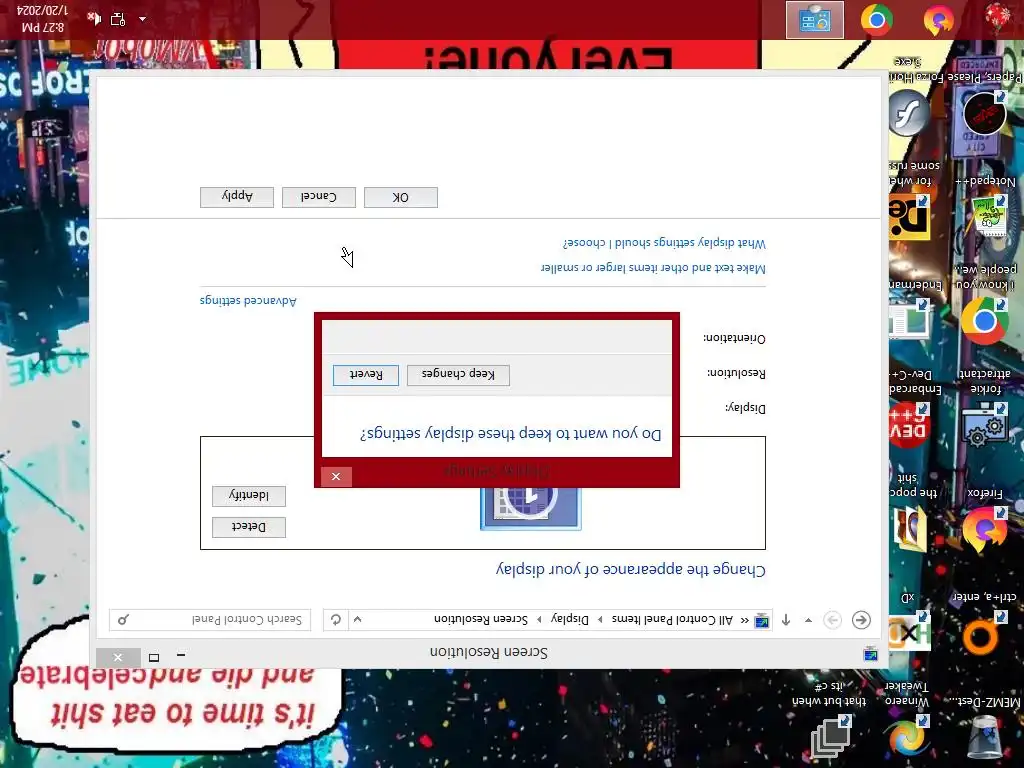Click the 8:27 PM taskbar clock
Image resolution: width=1024 pixels, height=768 pixels.
43,19
